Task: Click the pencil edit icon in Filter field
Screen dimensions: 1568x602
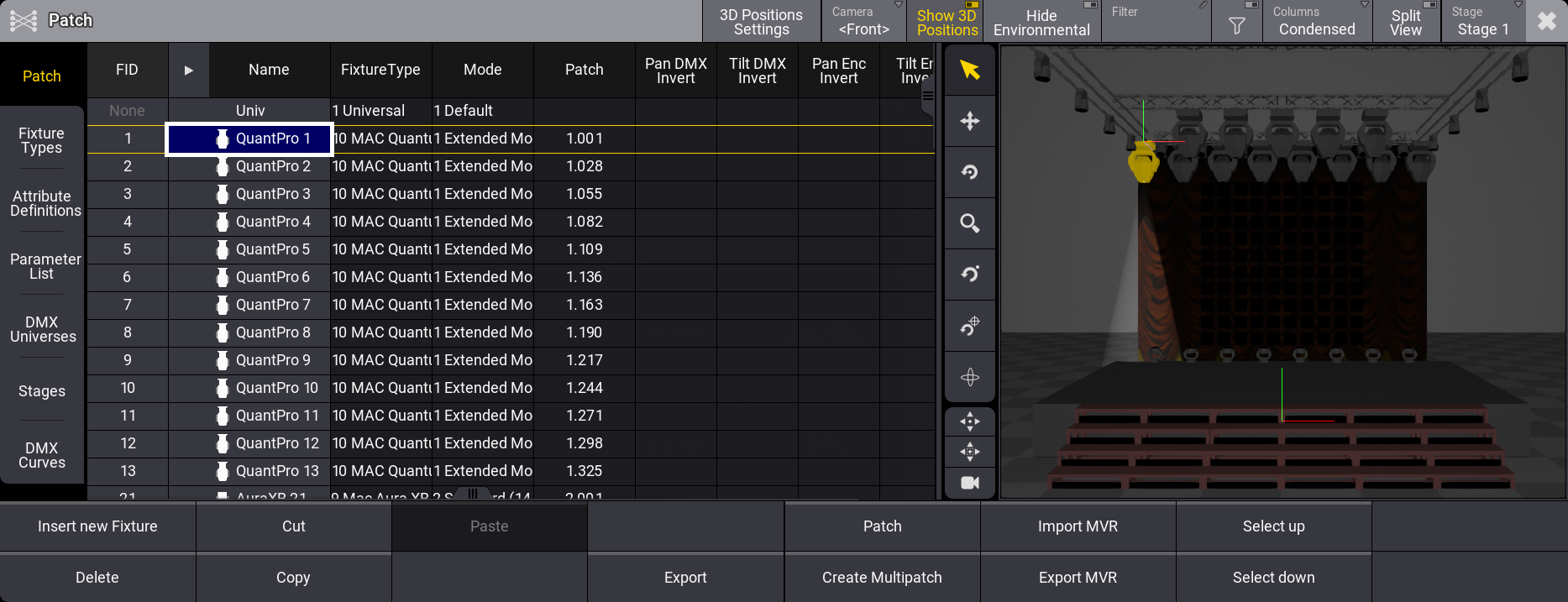Action: pos(1203,6)
